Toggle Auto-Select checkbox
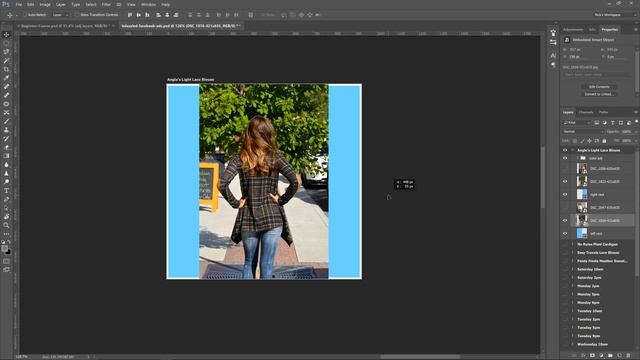The height and width of the screenshot is (360, 640). tap(24, 15)
